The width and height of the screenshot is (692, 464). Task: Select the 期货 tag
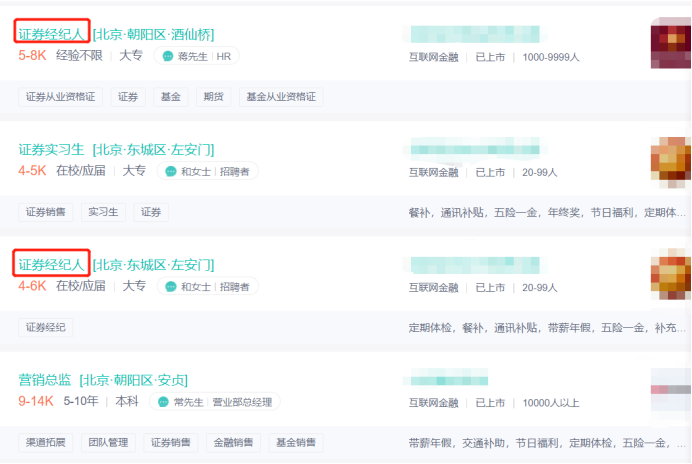[213, 97]
